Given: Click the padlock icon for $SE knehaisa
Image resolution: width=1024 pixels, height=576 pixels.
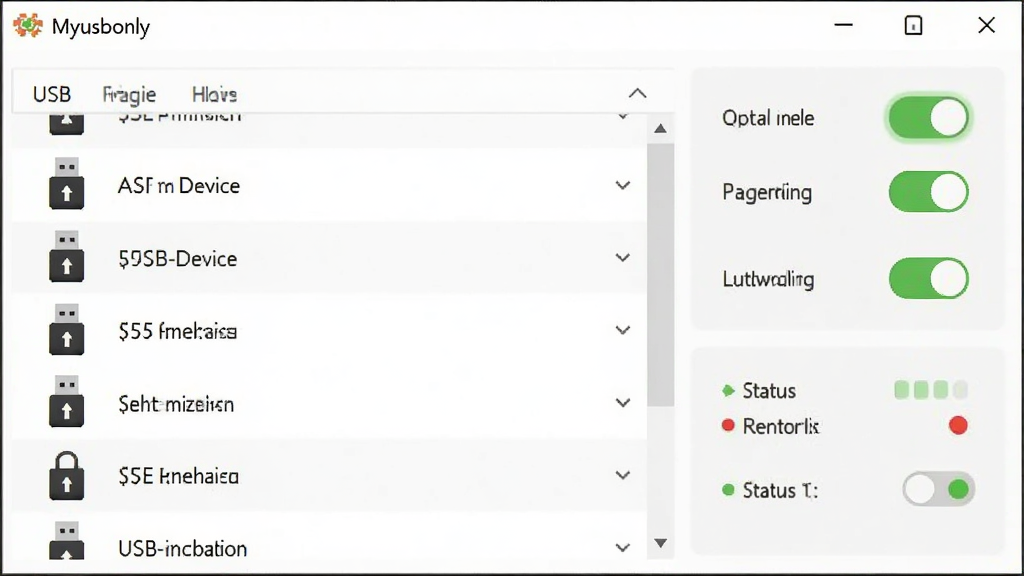Looking at the screenshot, I should [67, 475].
